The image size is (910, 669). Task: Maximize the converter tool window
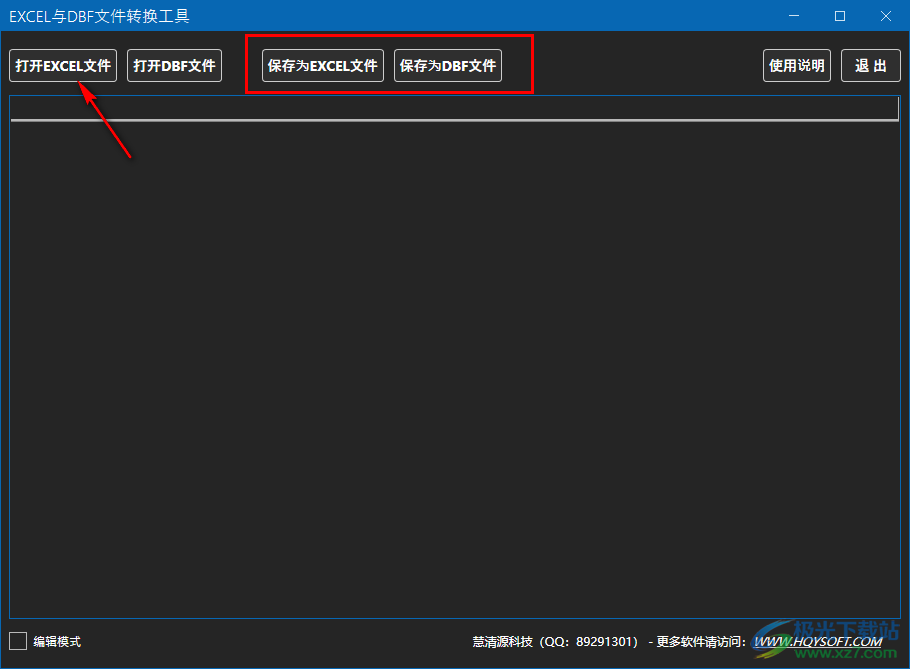pos(840,16)
